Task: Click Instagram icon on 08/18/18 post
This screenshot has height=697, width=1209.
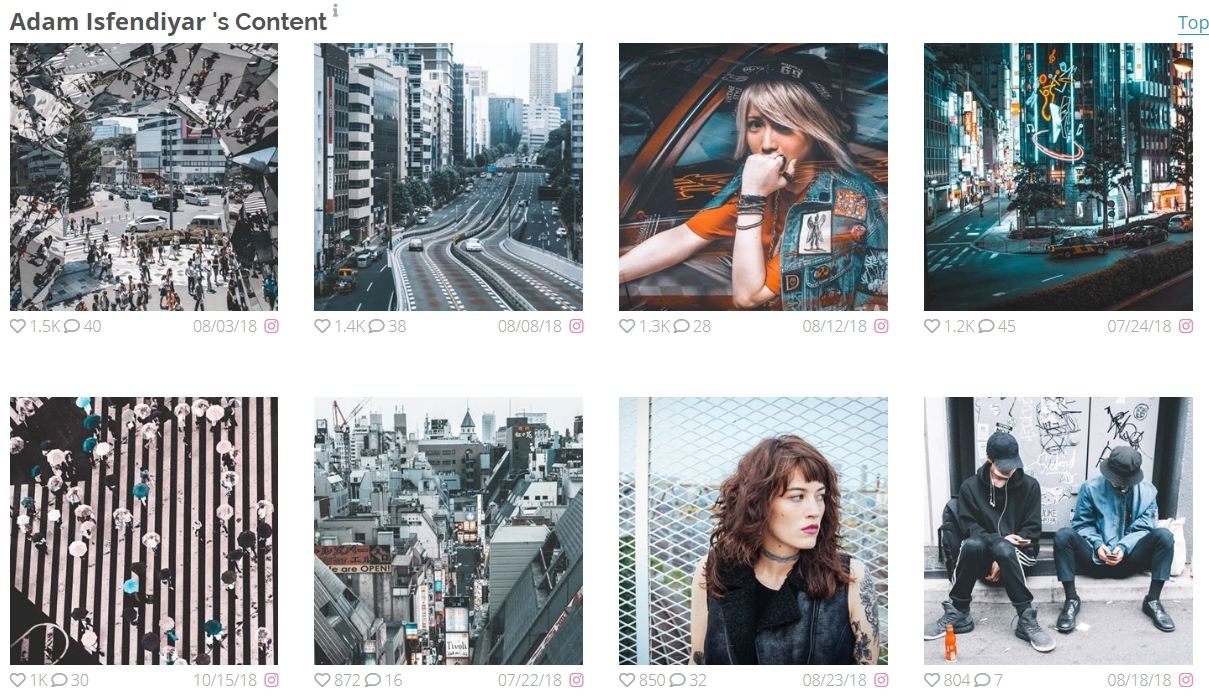Action: coord(1186,680)
